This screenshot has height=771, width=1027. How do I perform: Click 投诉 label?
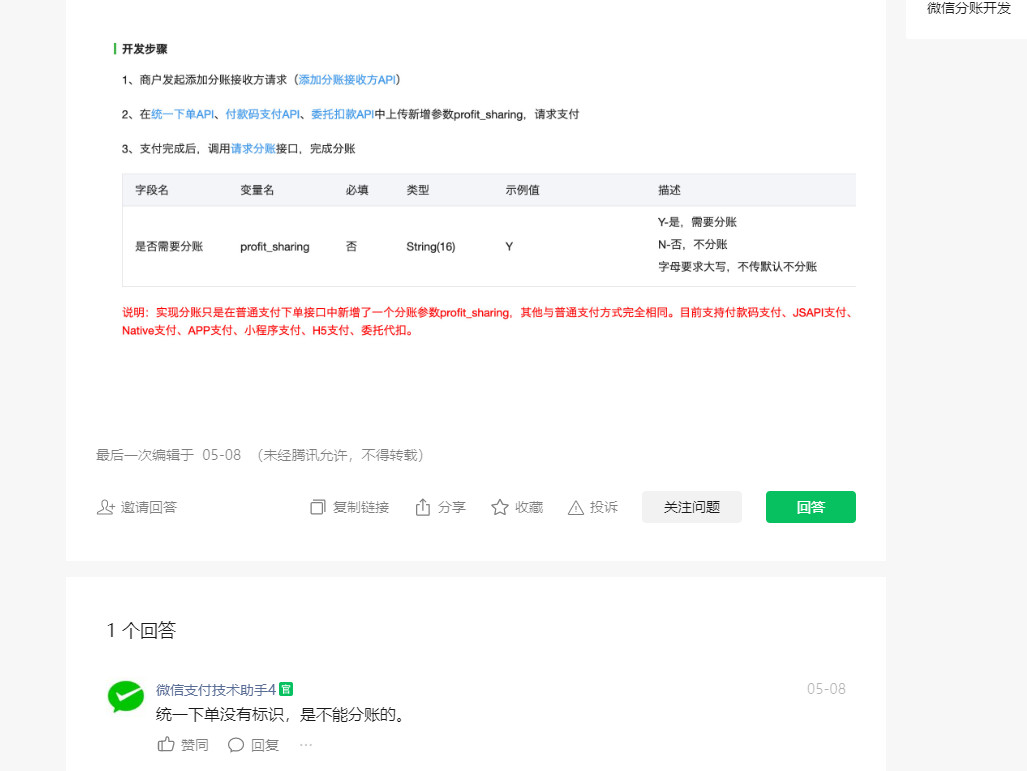[604, 507]
